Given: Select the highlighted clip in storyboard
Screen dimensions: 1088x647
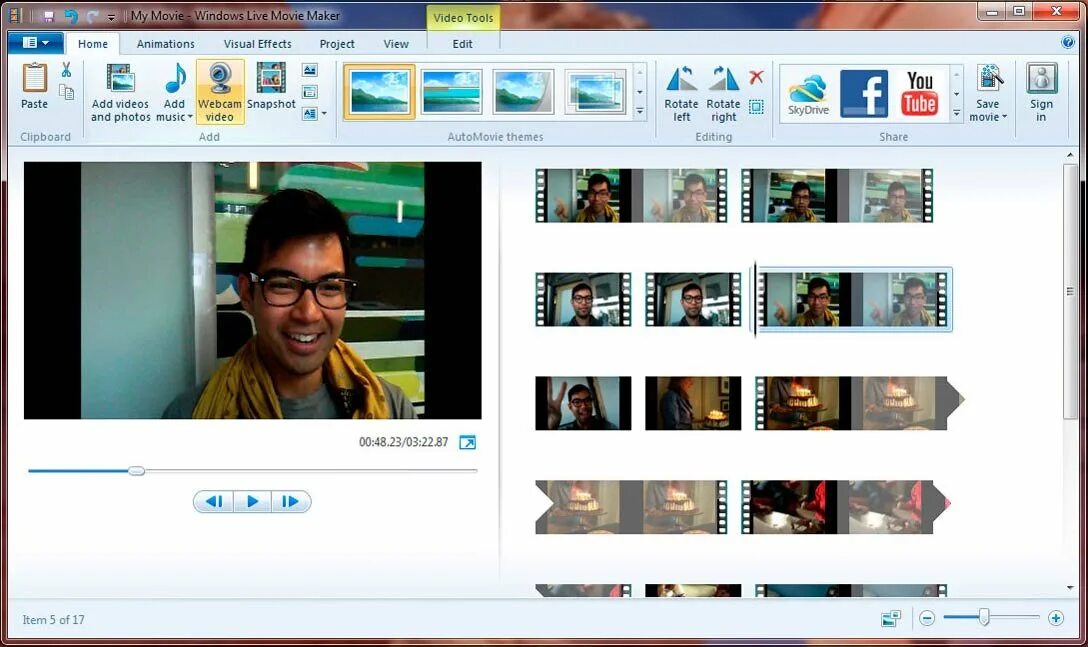Looking at the screenshot, I should point(853,299).
